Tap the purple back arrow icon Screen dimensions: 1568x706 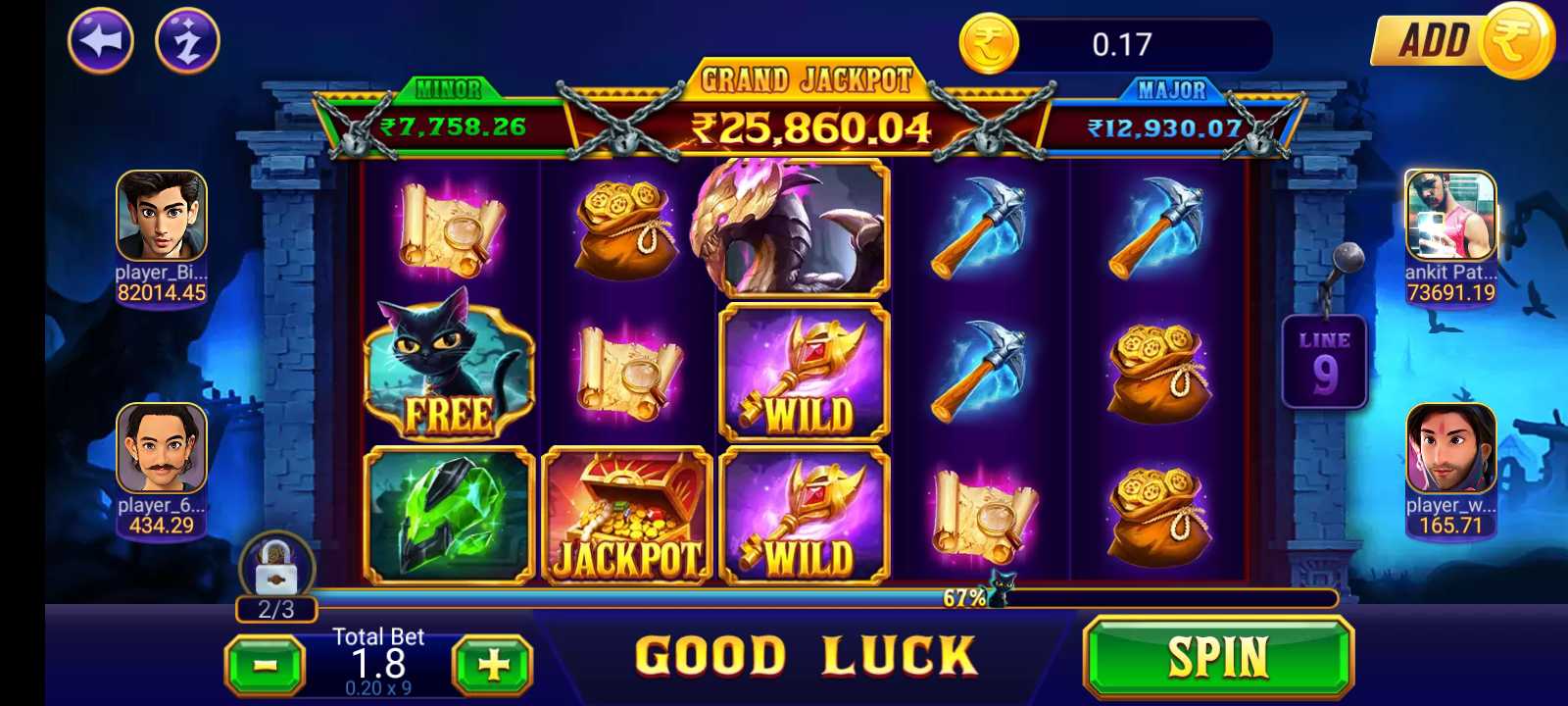pyautogui.click(x=101, y=40)
